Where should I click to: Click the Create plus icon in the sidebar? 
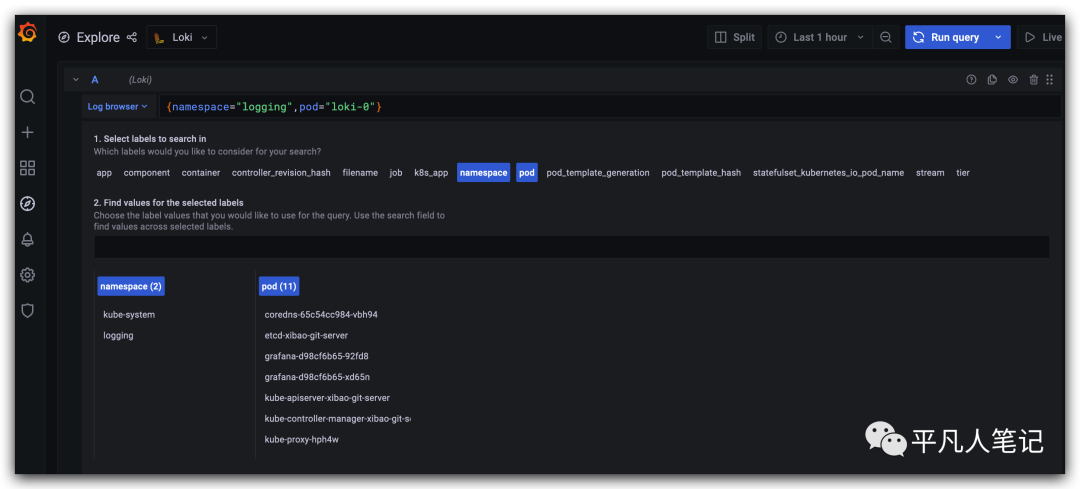(x=28, y=132)
